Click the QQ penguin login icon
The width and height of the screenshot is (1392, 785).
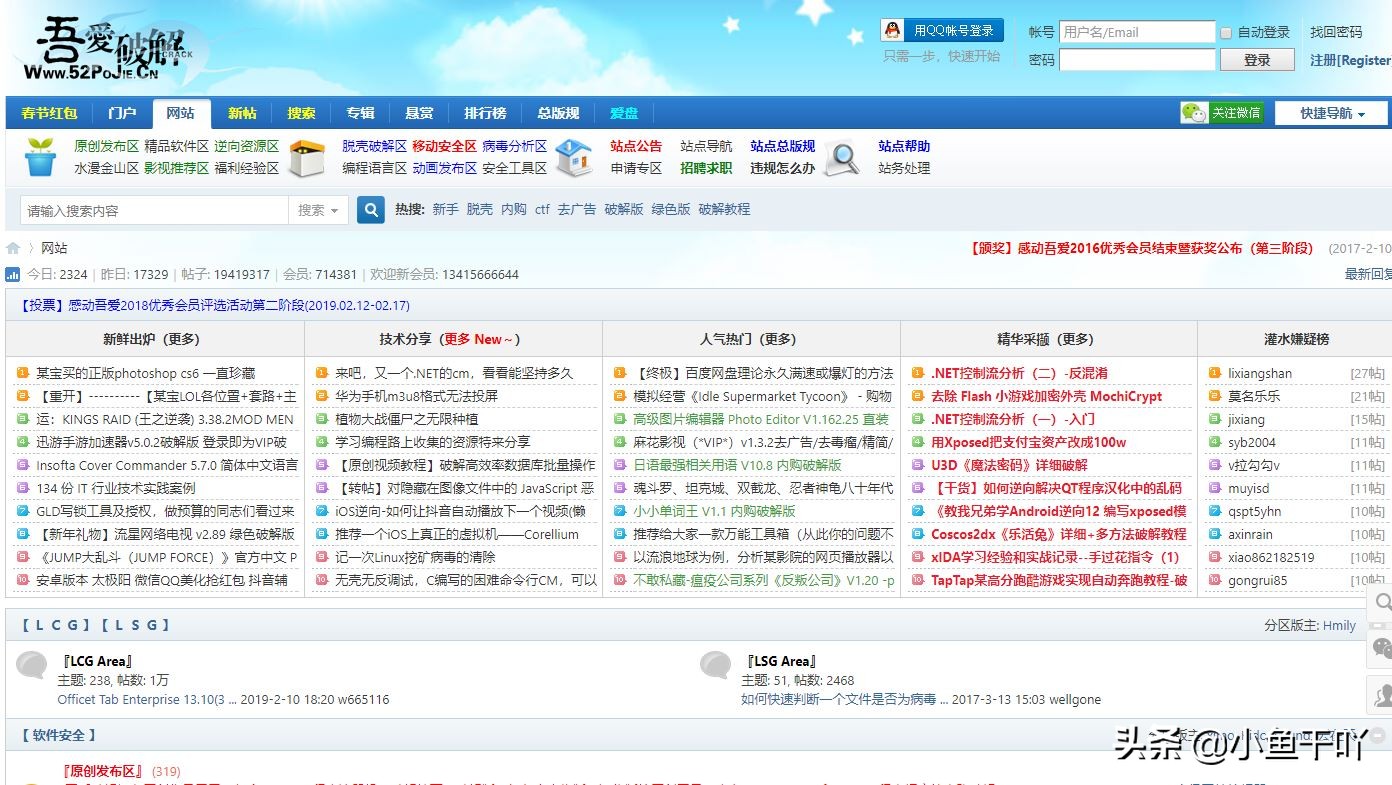tap(892, 31)
